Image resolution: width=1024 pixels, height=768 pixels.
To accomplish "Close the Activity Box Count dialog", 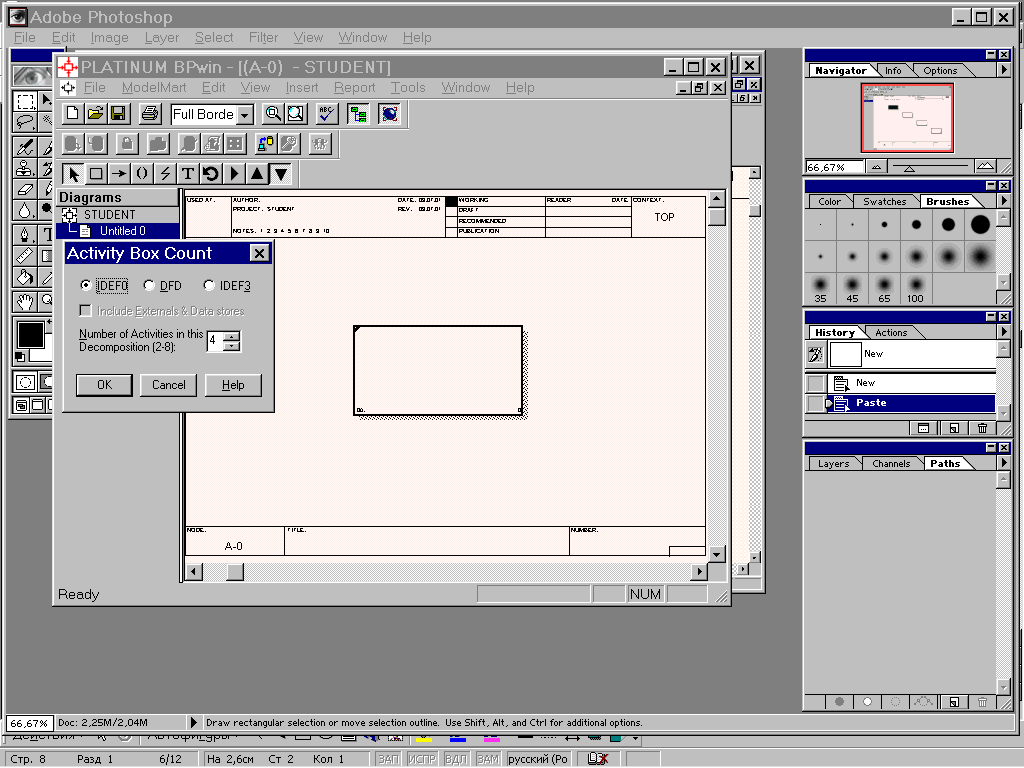I will [x=259, y=253].
